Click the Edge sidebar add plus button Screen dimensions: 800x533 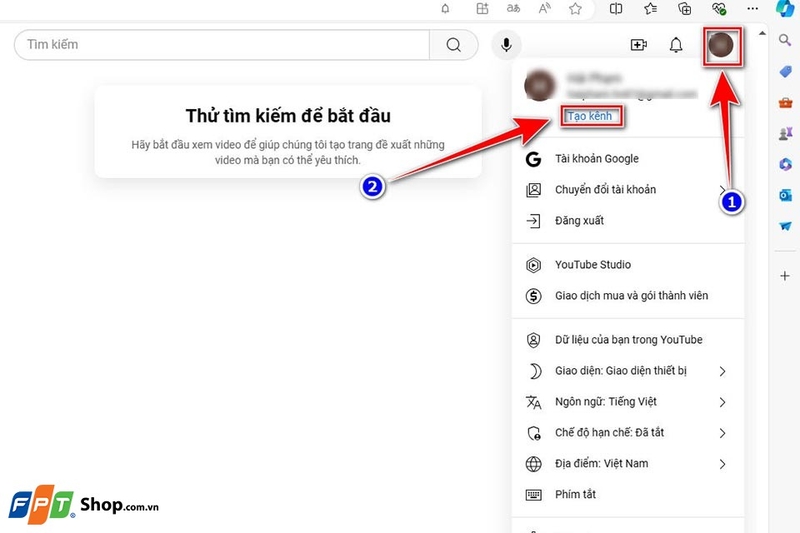tap(785, 276)
